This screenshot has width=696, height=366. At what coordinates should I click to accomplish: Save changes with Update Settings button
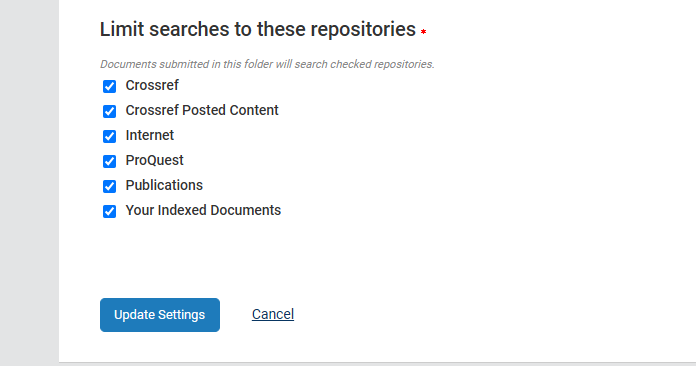160,315
